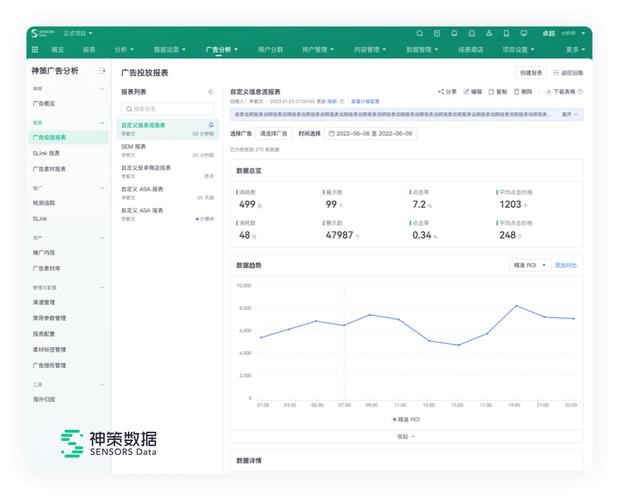619x500 pixels.
Task: Click the chart data point at 19:00
Action: 516,306
